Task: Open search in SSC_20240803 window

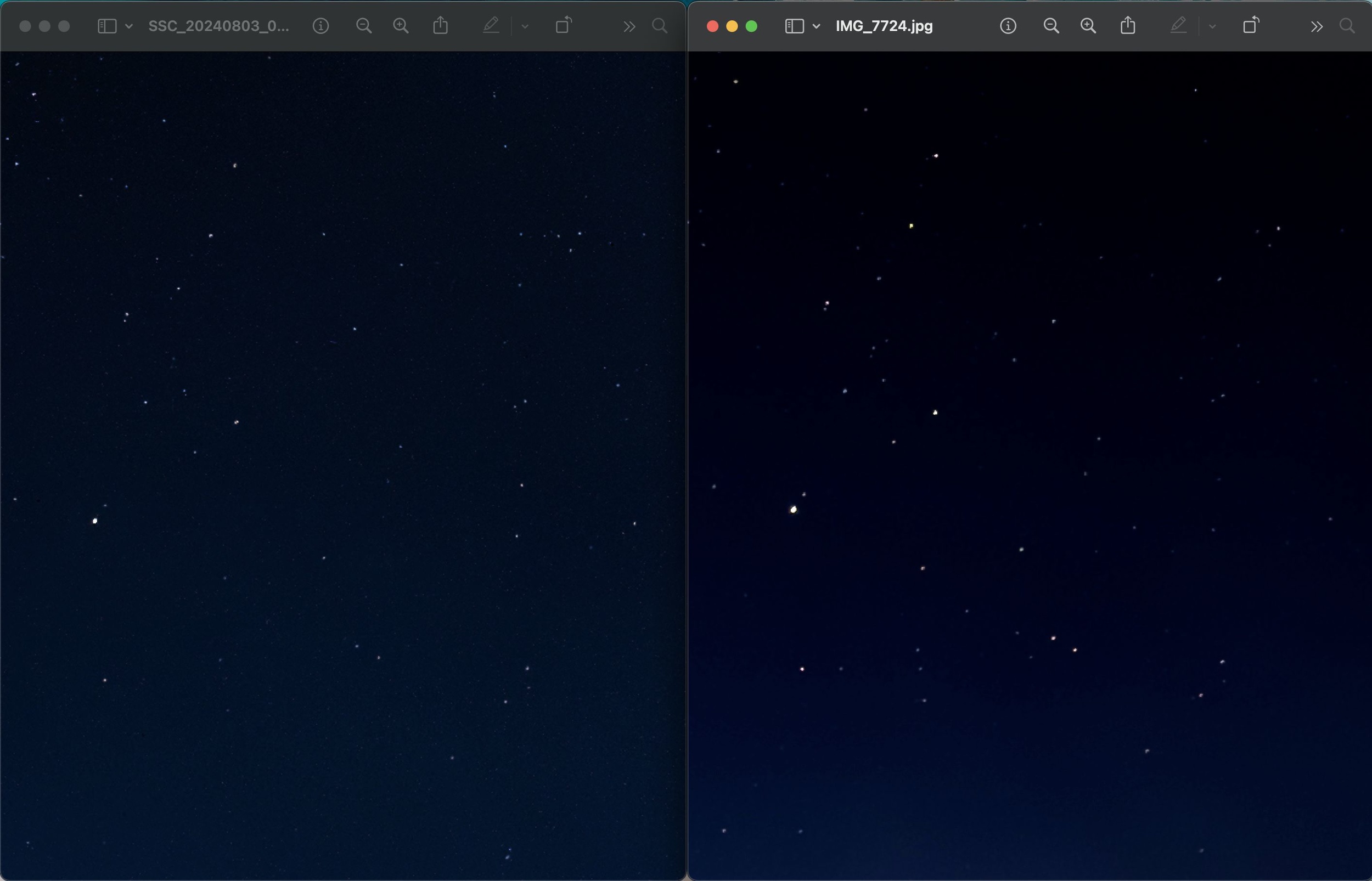Action: click(x=660, y=26)
